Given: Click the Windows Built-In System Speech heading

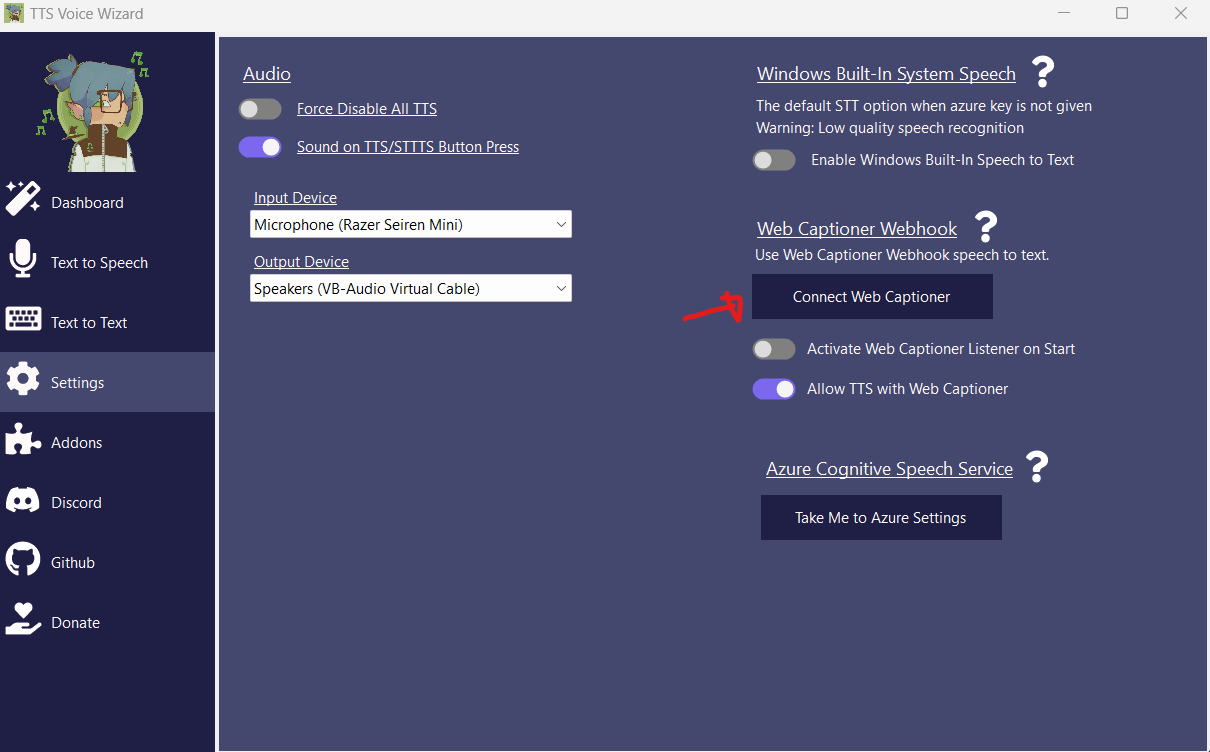Looking at the screenshot, I should click(886, 74).
